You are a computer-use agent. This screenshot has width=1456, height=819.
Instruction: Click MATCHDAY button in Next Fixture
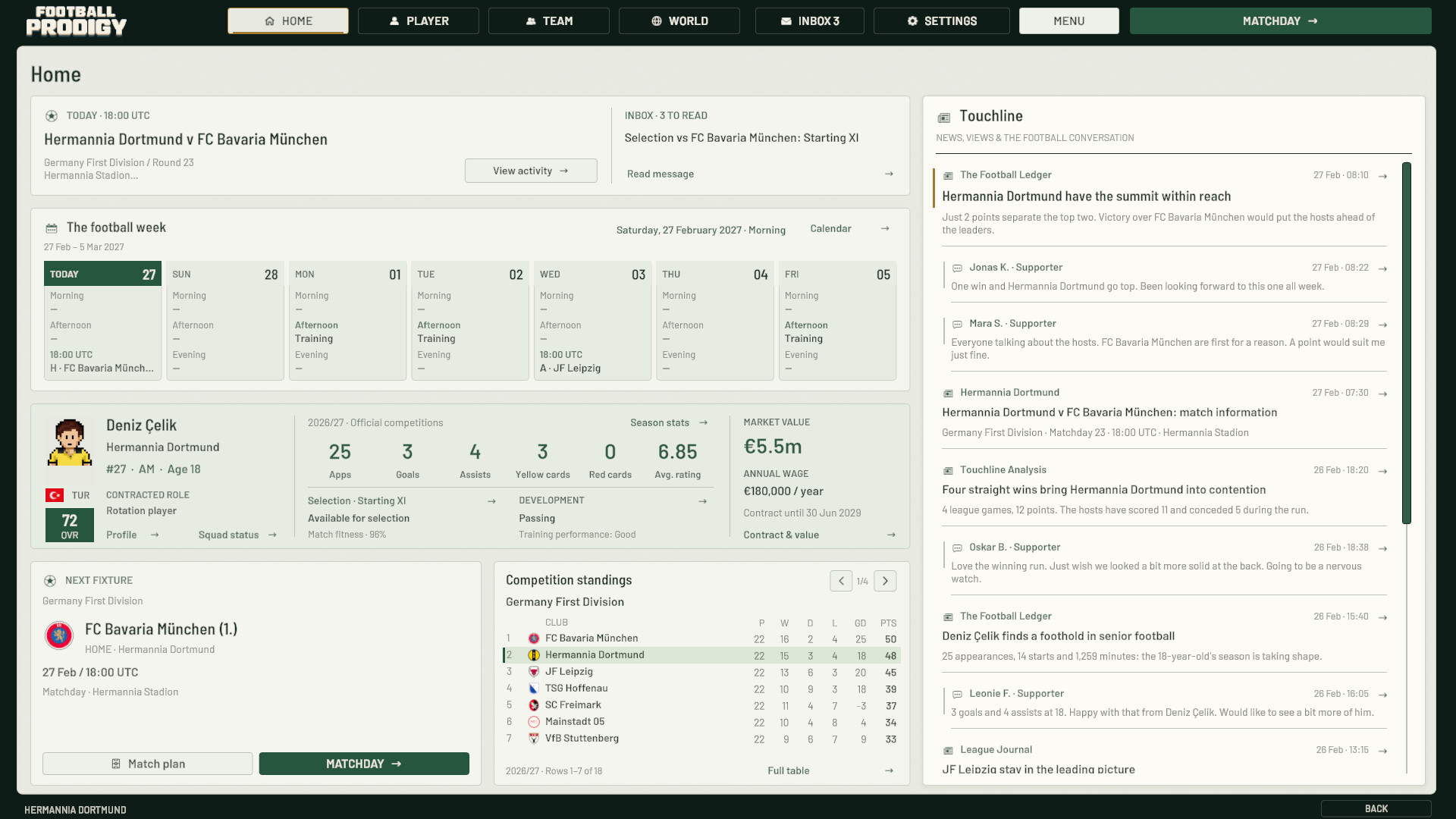click(364, 764)
